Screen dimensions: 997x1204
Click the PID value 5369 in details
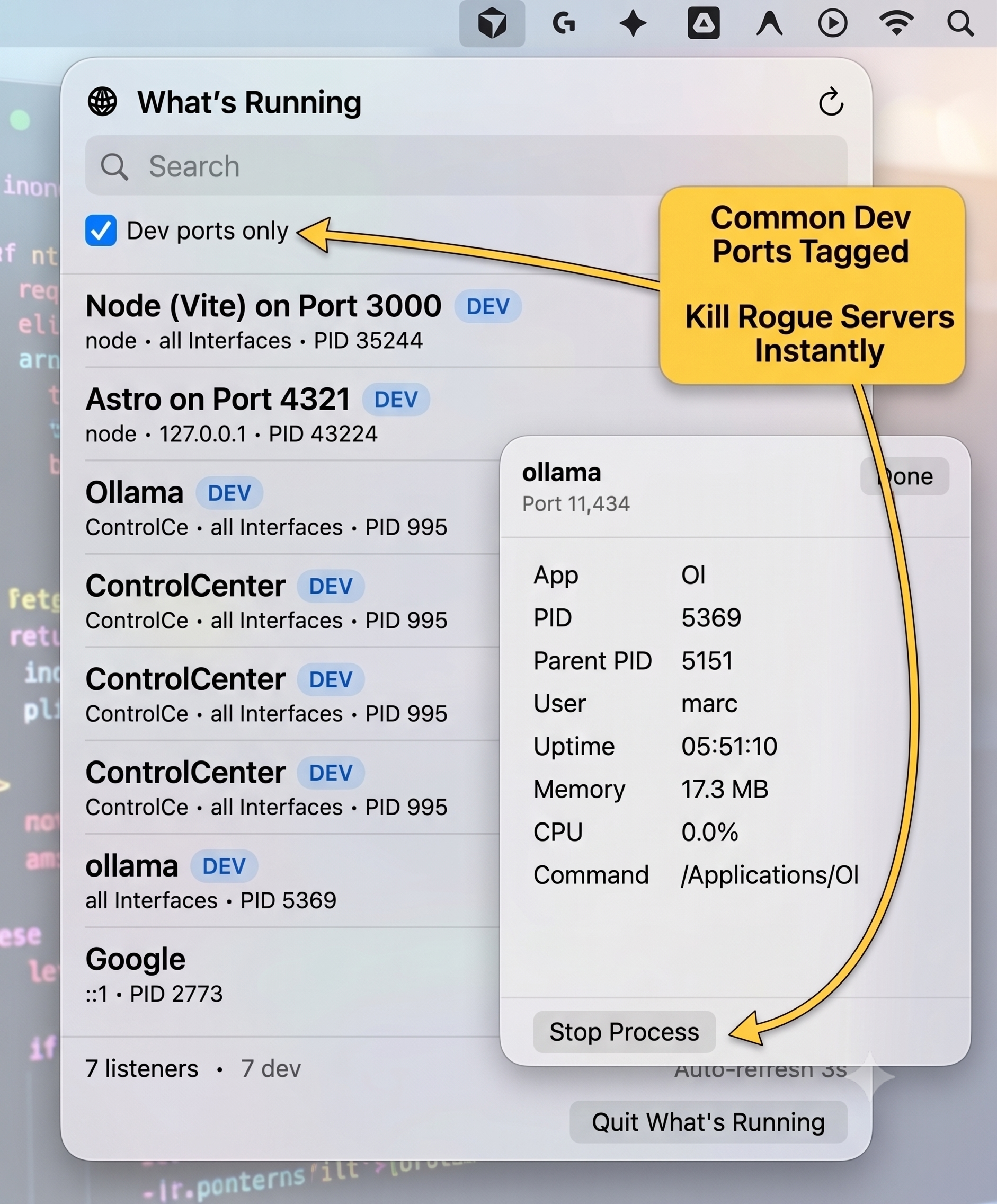(711, 617)
